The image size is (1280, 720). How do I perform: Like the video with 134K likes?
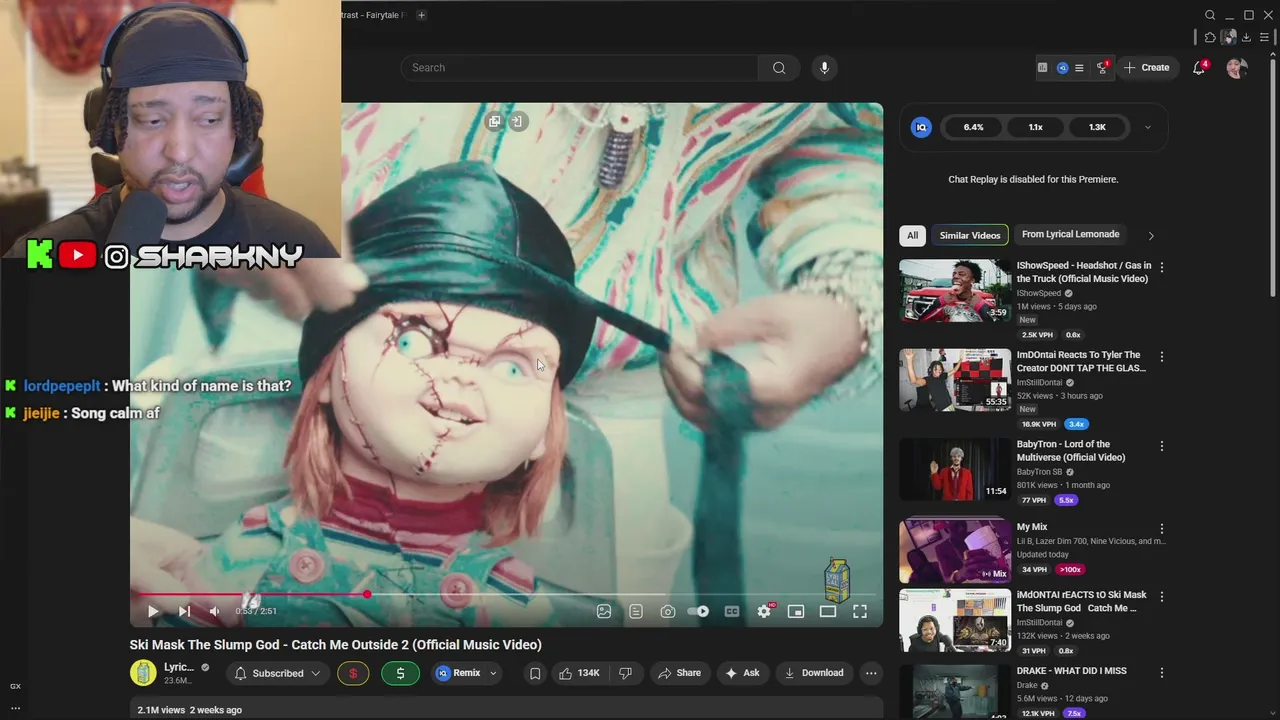coord(579,673)
